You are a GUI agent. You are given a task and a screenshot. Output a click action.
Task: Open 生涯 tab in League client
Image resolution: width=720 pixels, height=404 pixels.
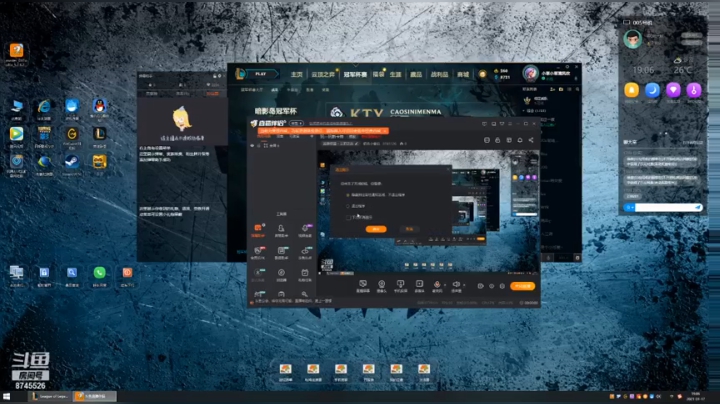[395, 74]
